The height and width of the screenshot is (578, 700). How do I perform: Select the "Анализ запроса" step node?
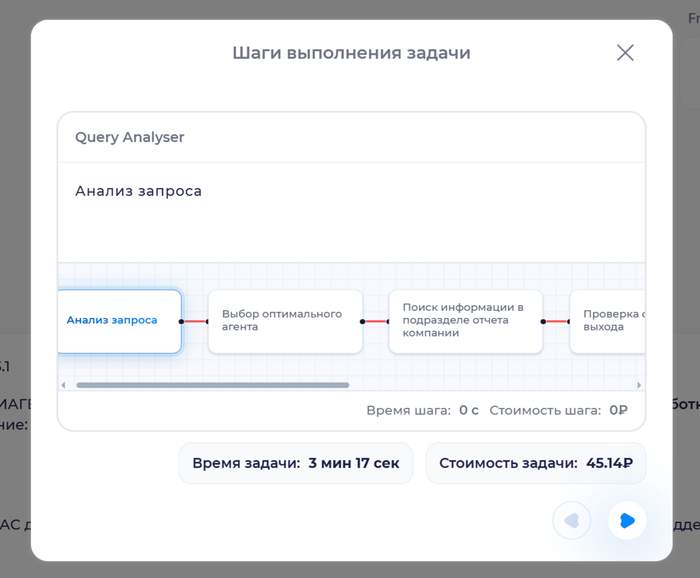click(x=119, y=321)
